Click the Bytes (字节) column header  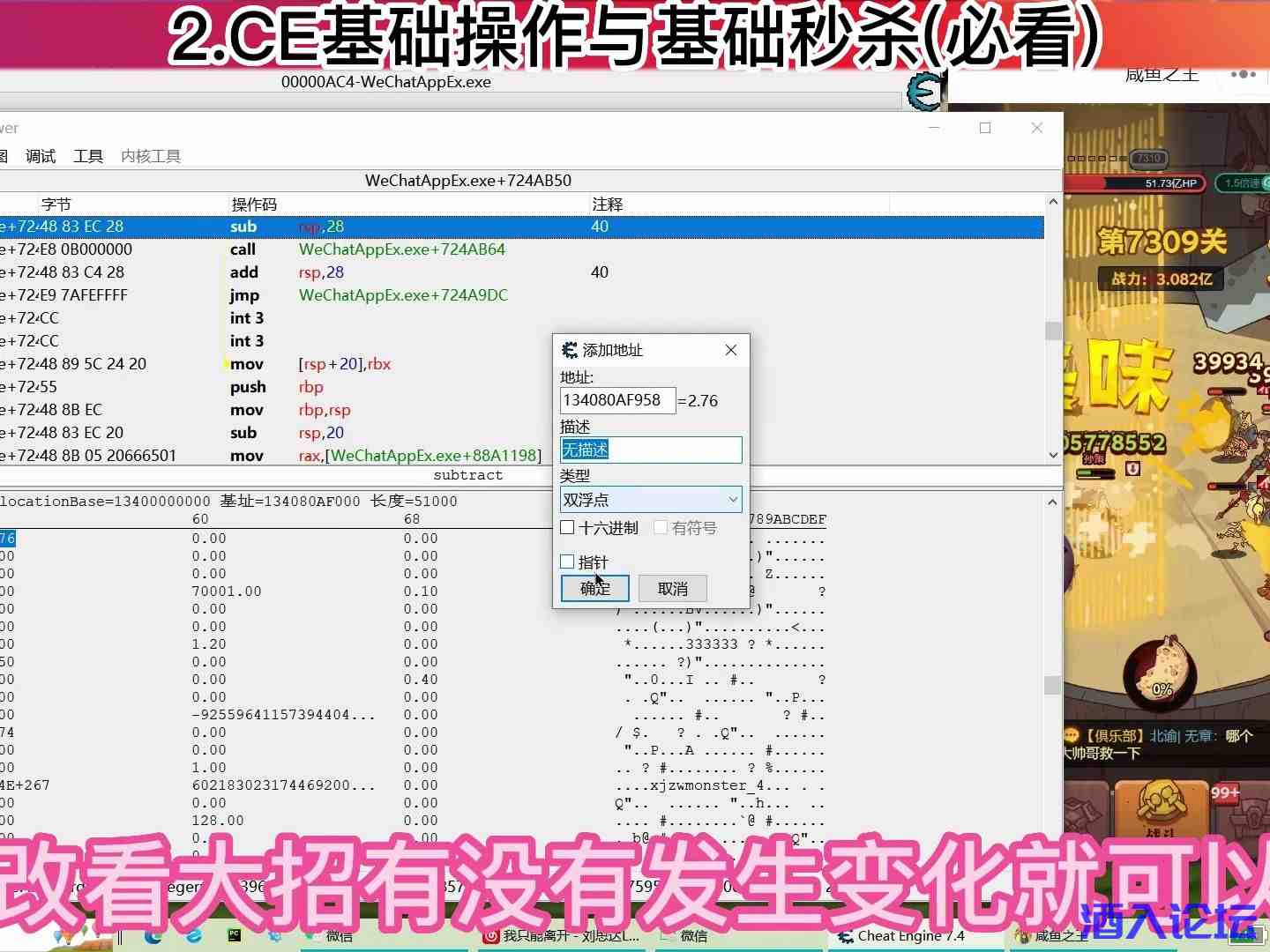pyautogui.click(x=56, y=205)
